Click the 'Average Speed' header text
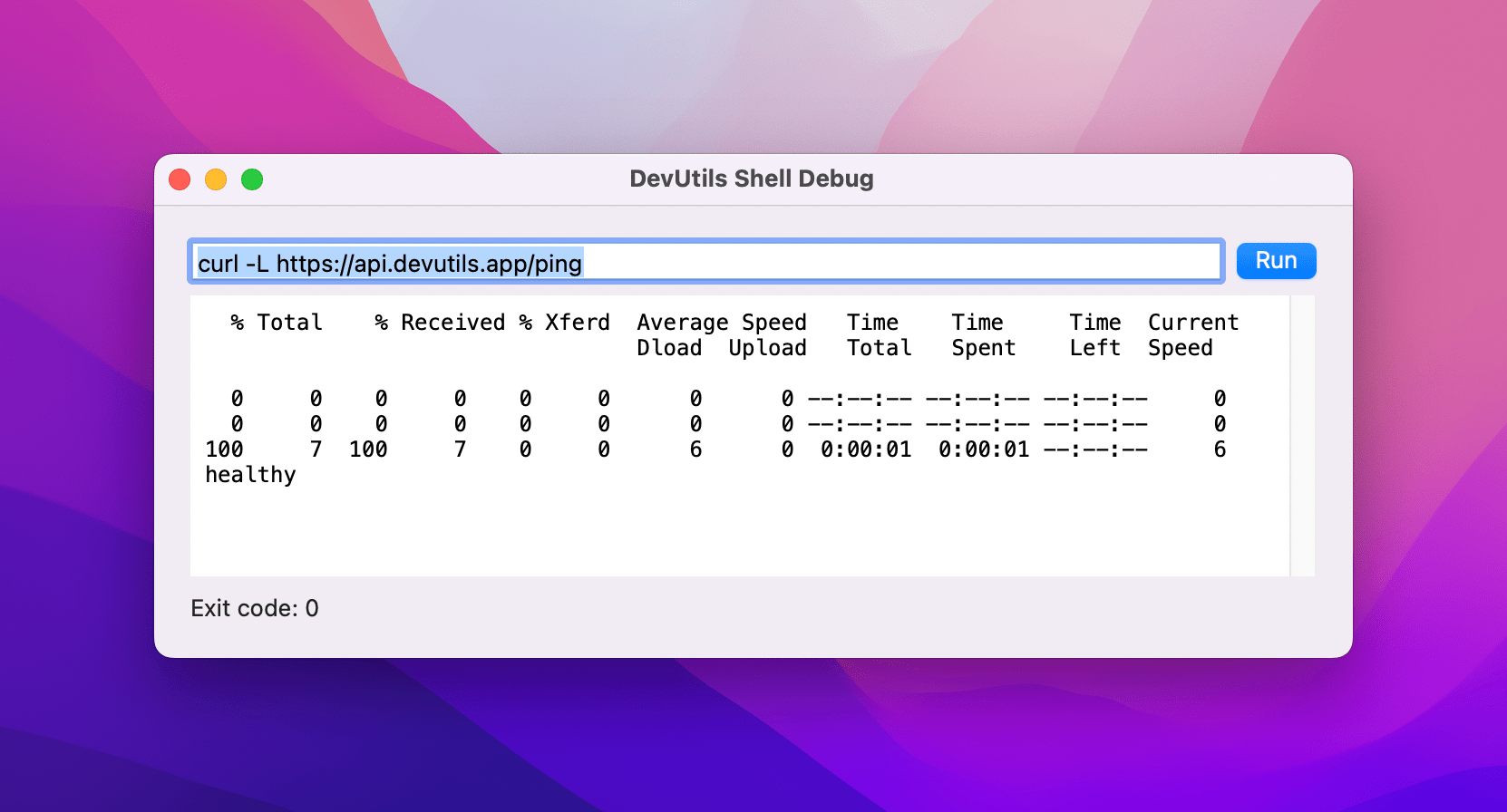Image resolution: width=1507 pixels, height=812 pixels. pos(722,323)
